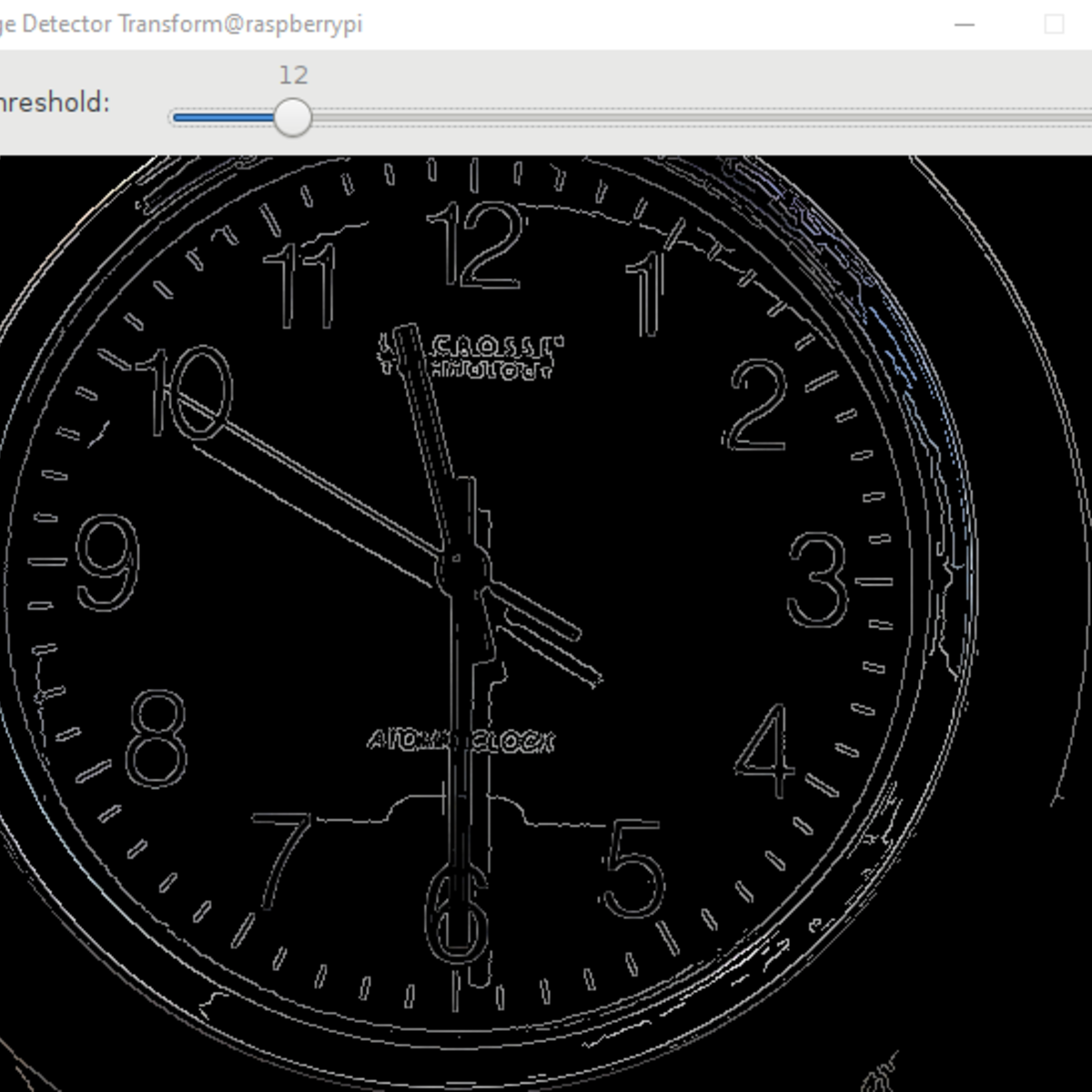The height and width of the screenshot is (1092, 1092).
Task: Click the numeral 12 on the clock image
Action: click(x=477, y=245)
